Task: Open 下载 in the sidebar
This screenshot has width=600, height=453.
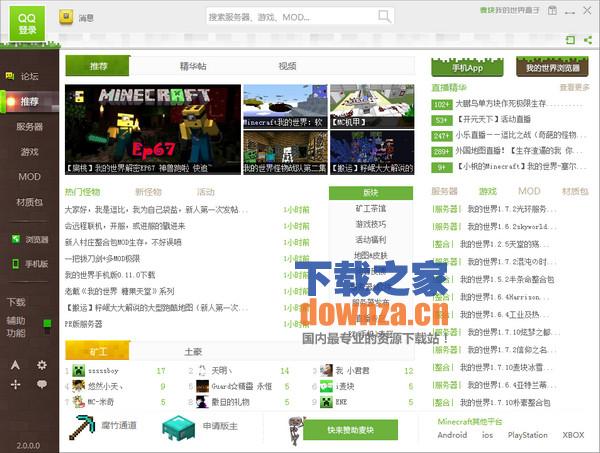Action: (16, 302)
